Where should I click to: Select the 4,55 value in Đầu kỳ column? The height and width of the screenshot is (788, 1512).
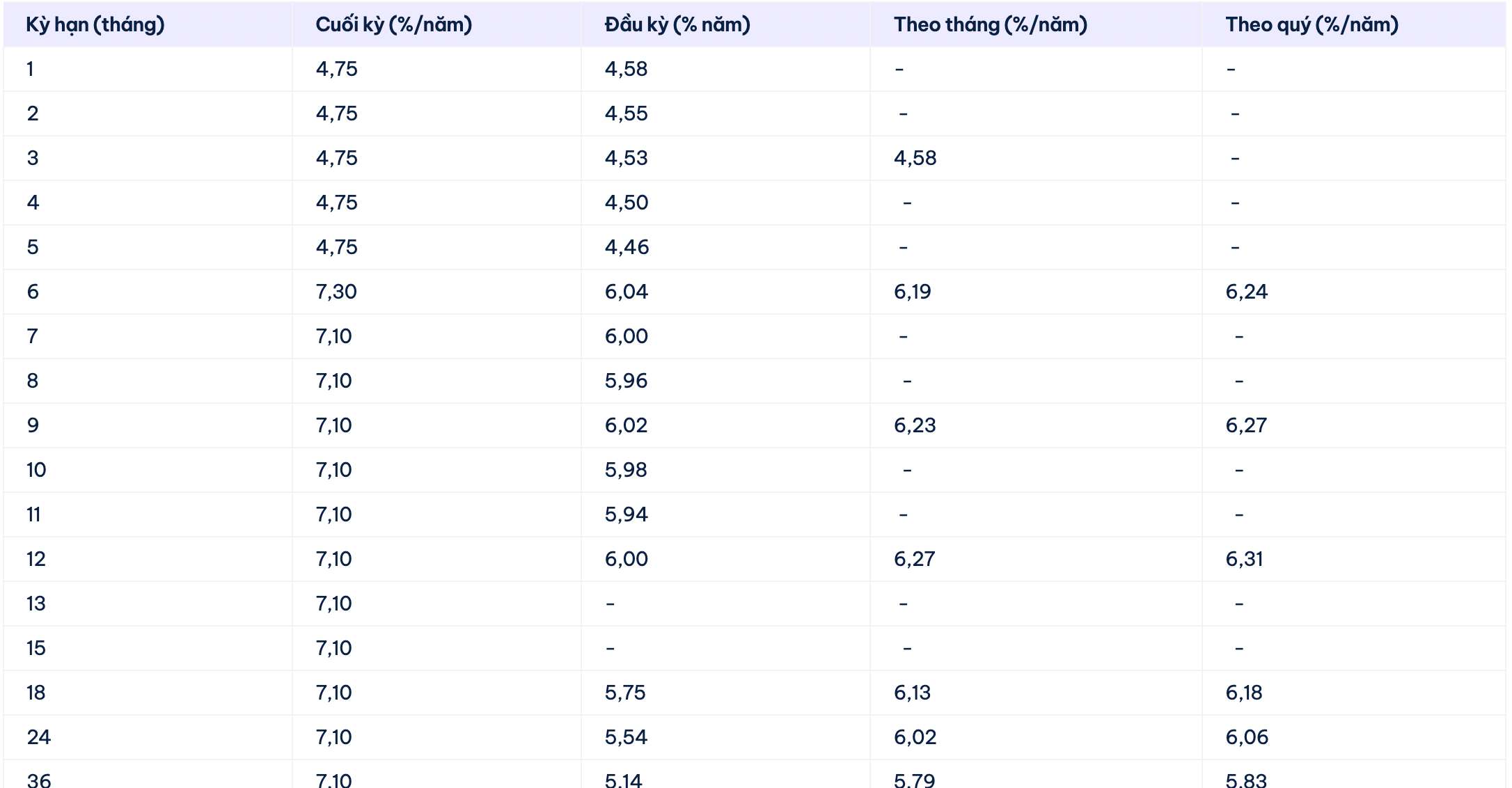(x=626, y=113)
